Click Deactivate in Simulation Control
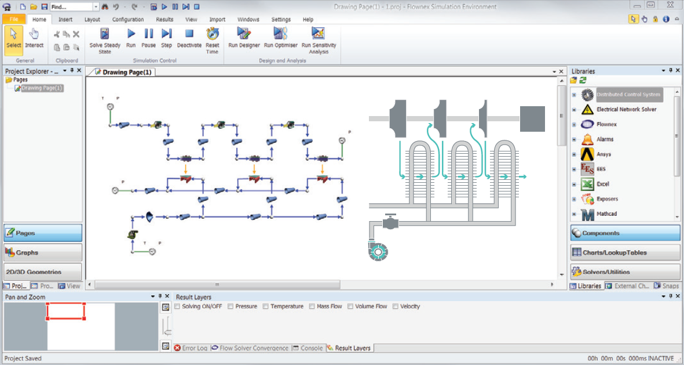 pyautogui.click(x=189, y=38)
